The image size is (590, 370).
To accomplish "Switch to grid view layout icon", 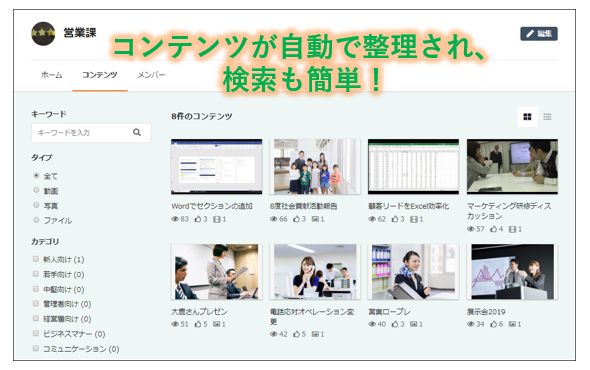I will point(527,117).
